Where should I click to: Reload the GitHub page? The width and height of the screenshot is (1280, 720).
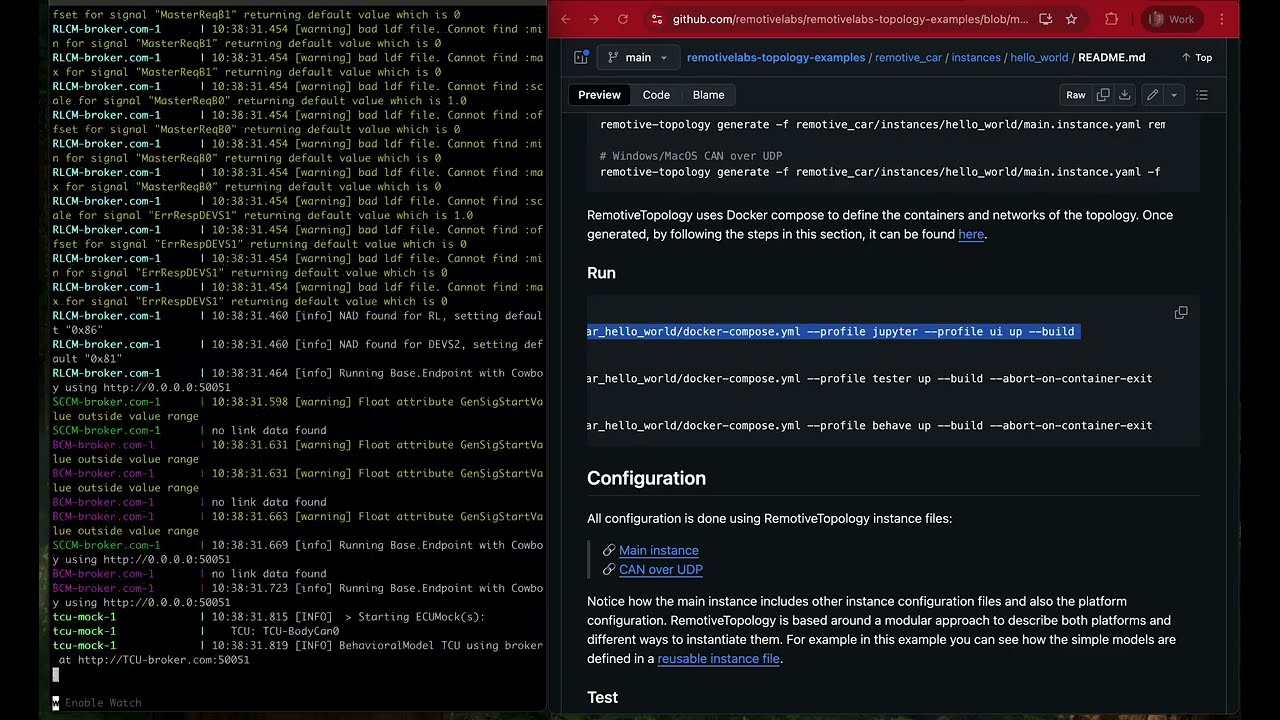[623, 19]
